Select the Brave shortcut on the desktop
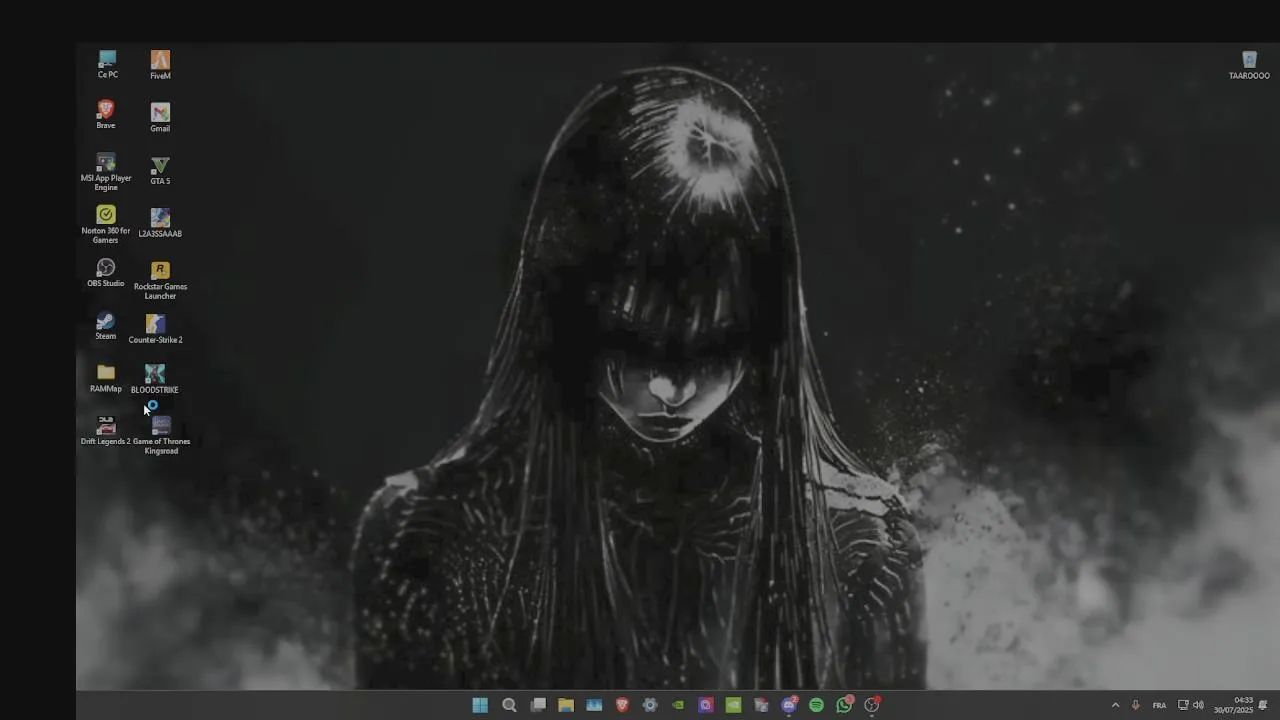Screen dimensions: 1280x720 coord(106,115)
